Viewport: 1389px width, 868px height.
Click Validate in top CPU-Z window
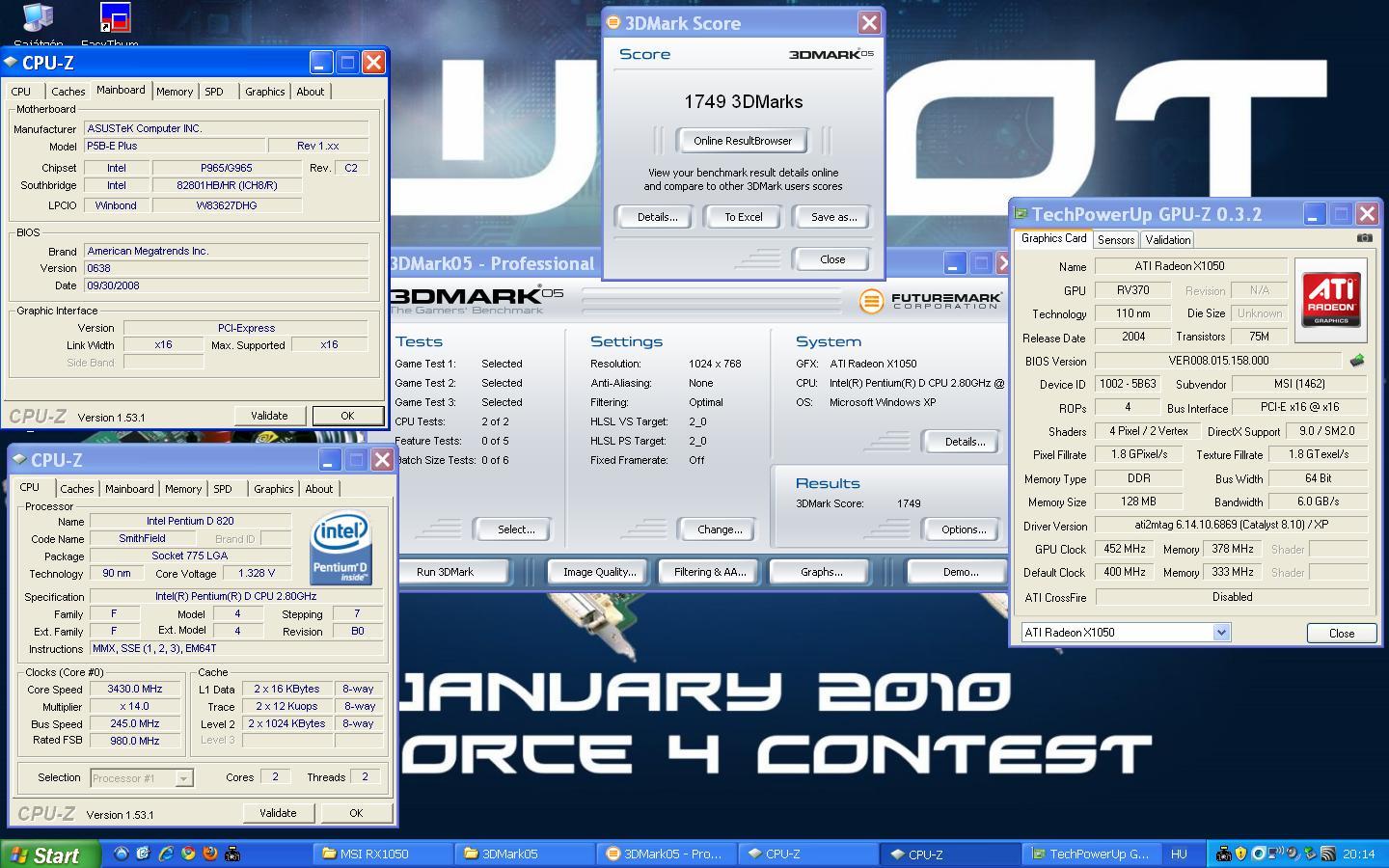[269, 416]
